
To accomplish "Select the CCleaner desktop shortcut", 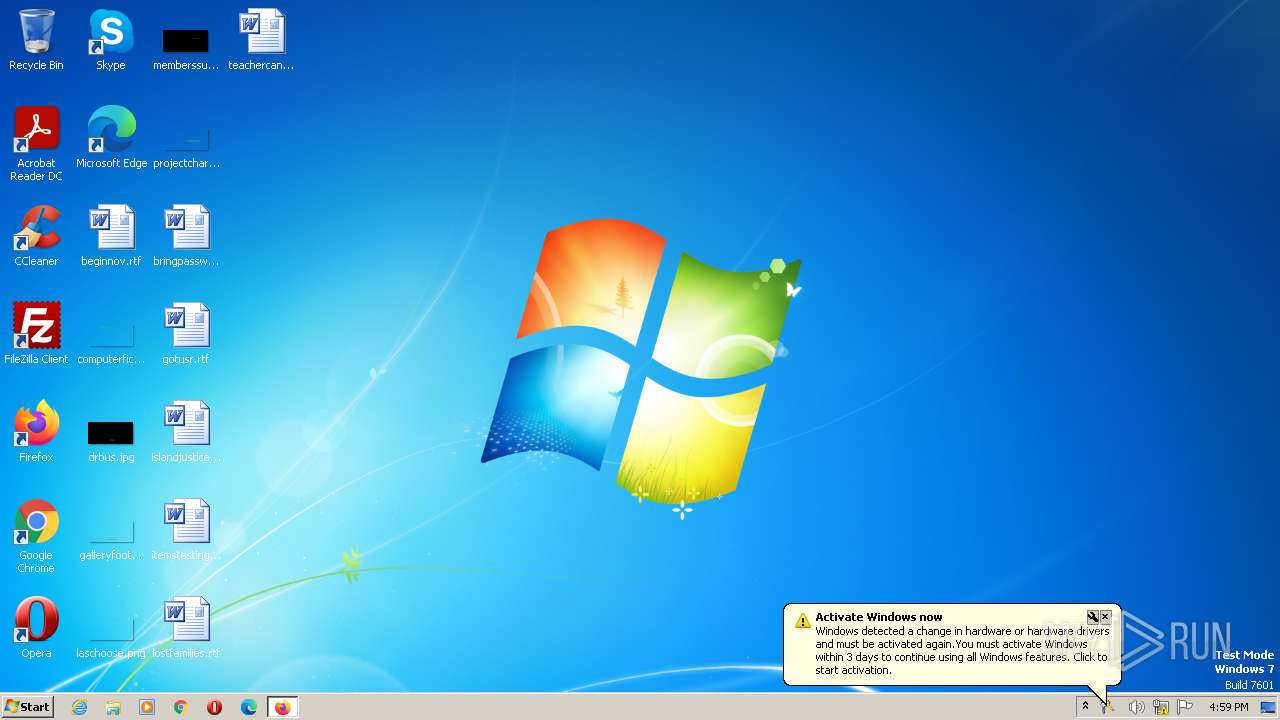I will (36, 236).
